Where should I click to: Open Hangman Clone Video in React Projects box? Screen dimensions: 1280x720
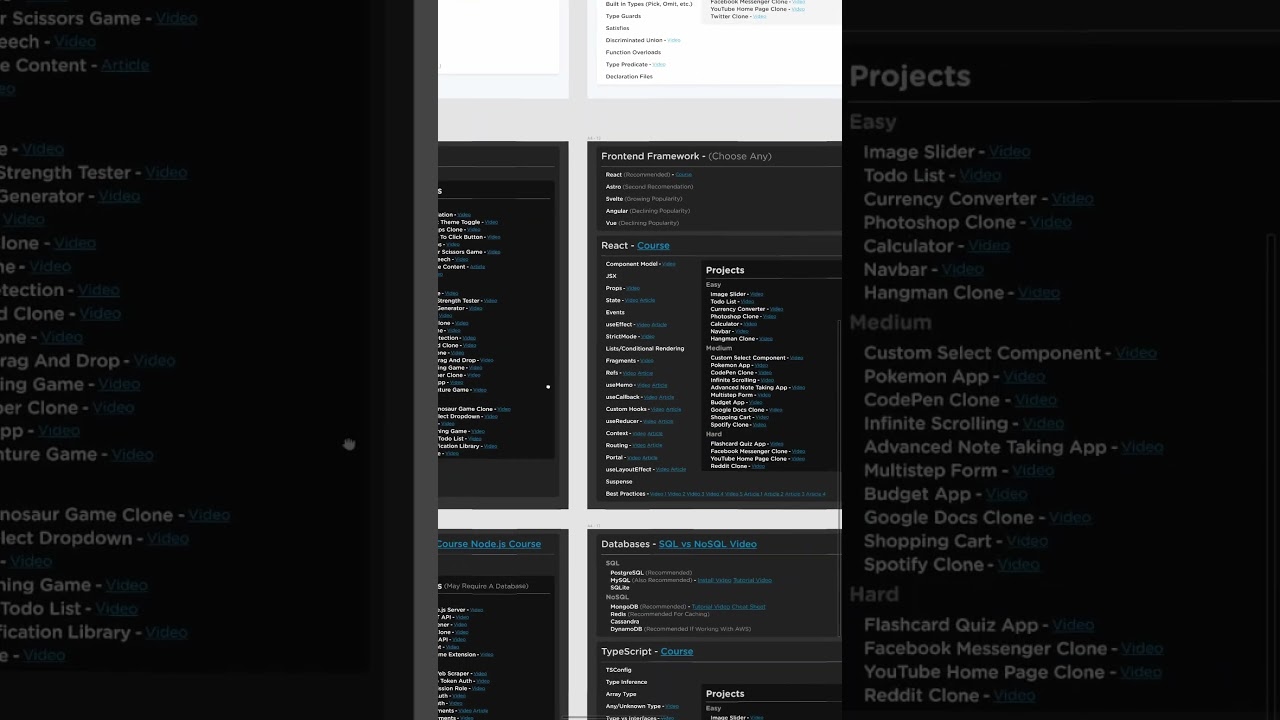click(x=766, y=339)
